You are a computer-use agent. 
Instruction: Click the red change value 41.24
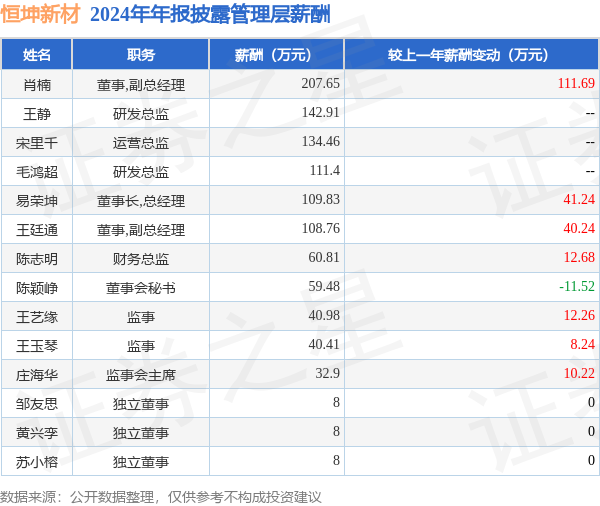coord(579,199)
